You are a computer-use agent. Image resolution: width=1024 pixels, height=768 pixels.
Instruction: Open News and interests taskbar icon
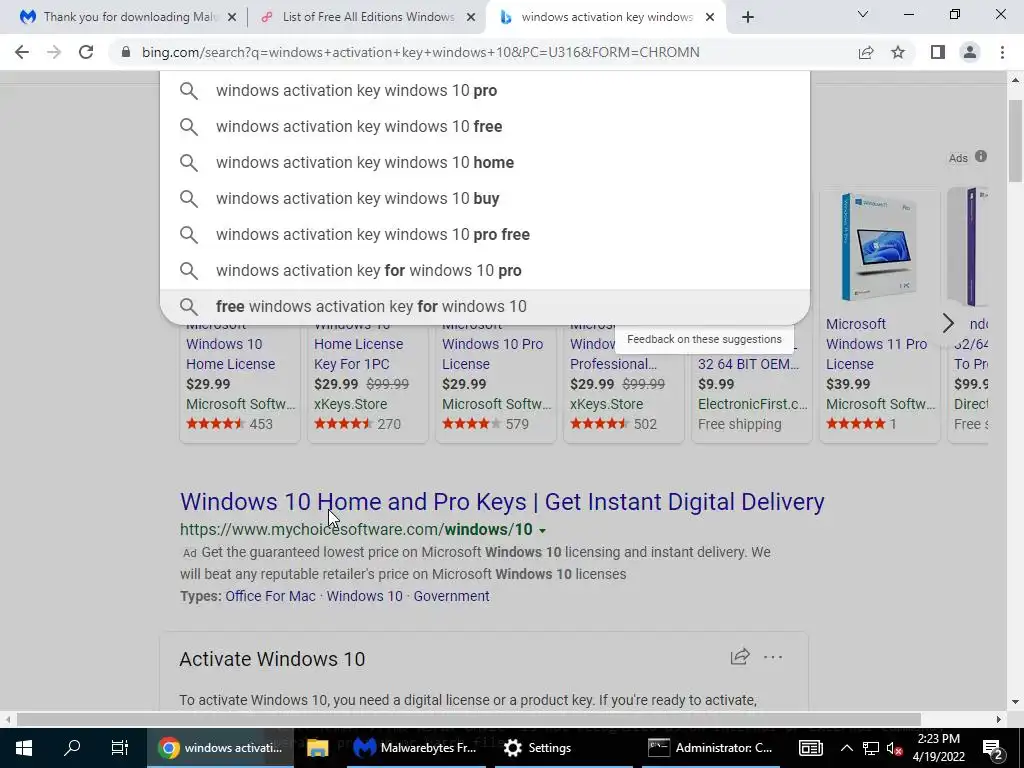(810, 748)
